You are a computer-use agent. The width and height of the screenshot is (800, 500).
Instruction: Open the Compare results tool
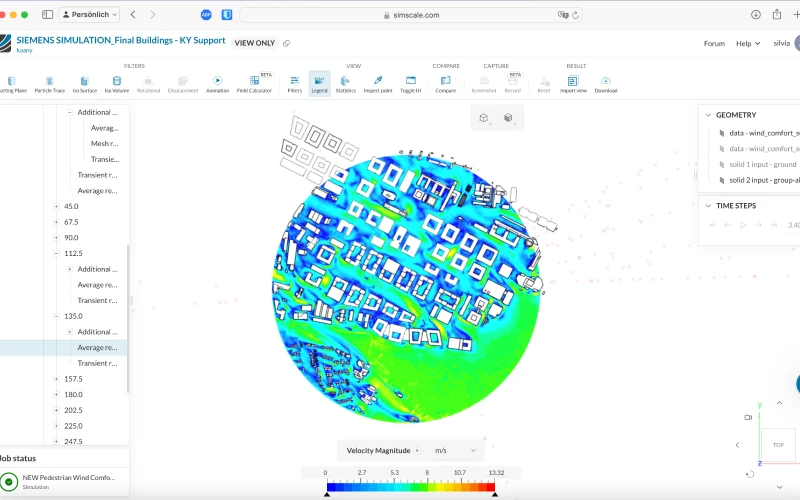pos(445,84)
